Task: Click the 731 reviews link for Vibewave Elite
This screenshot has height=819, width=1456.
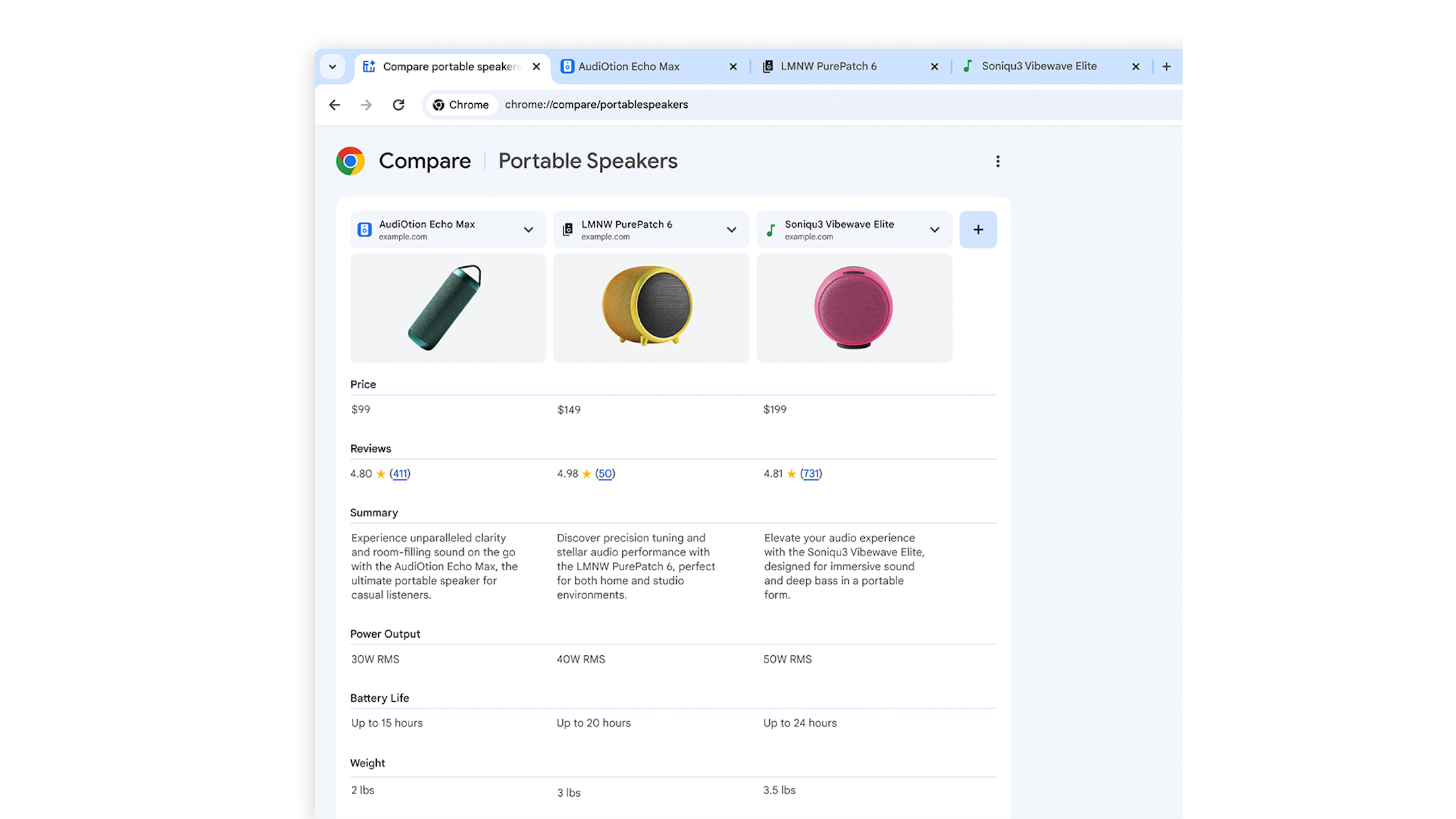Action: point(810,473)
